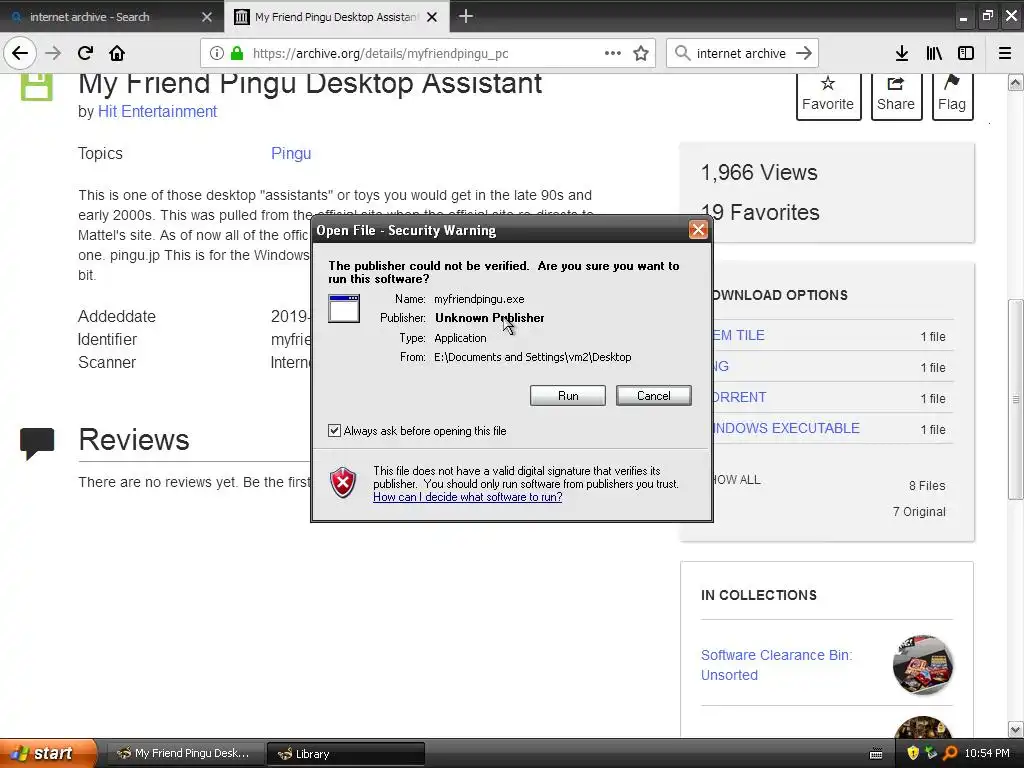Open Hit Entertainment creator link
This screenshot has height=768, width=1024.
[x=157, y=112]
